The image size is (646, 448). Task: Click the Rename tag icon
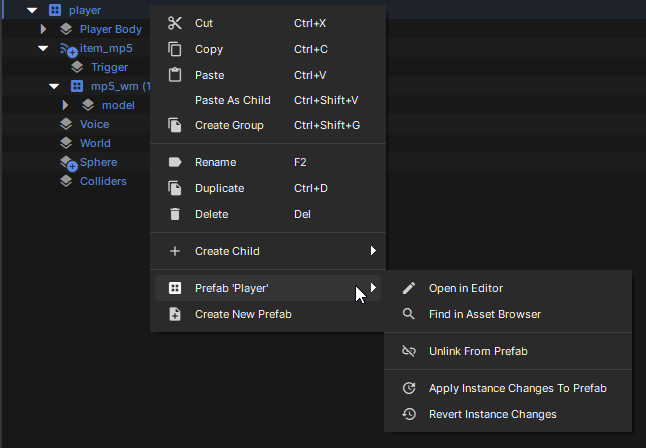coord(175,162)
